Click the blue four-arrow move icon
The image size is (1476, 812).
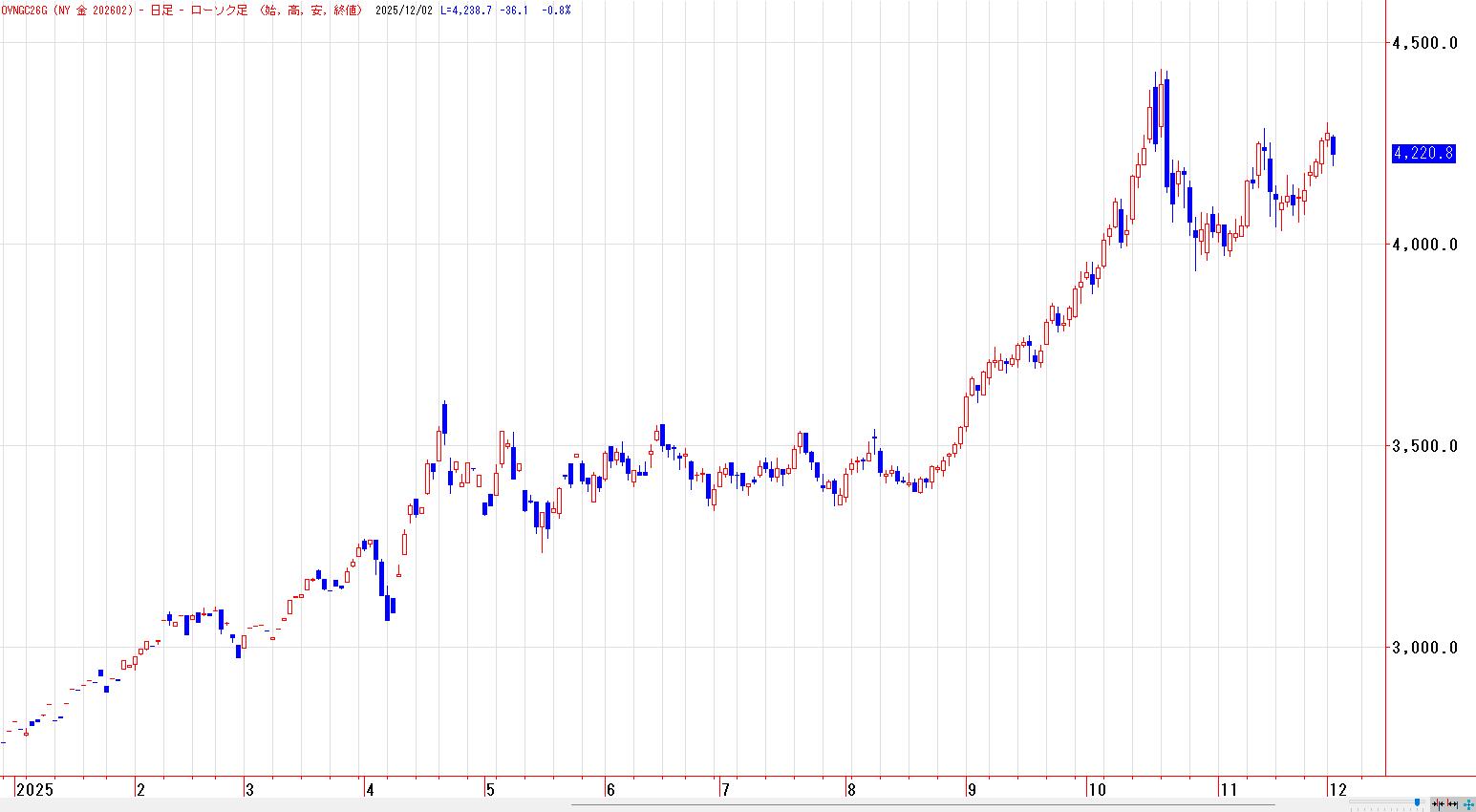(1467, 804)
